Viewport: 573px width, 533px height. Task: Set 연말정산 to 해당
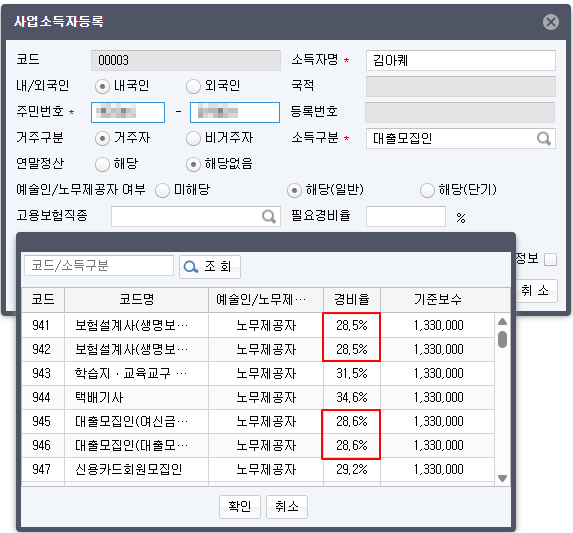point(102,164)
